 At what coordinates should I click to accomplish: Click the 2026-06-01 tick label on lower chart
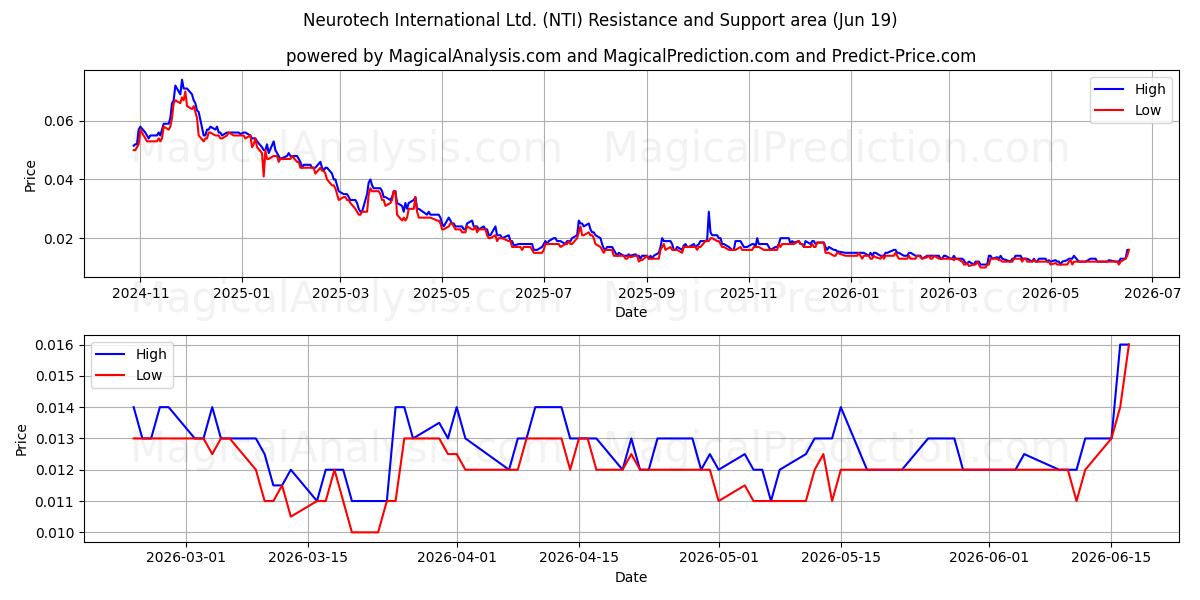tap(989, 559)
